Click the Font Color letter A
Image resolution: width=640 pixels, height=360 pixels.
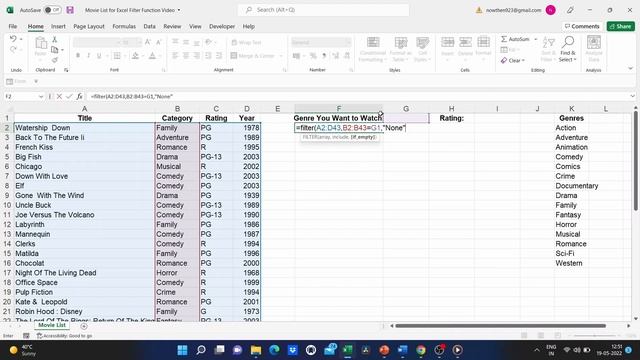(152, 56)
